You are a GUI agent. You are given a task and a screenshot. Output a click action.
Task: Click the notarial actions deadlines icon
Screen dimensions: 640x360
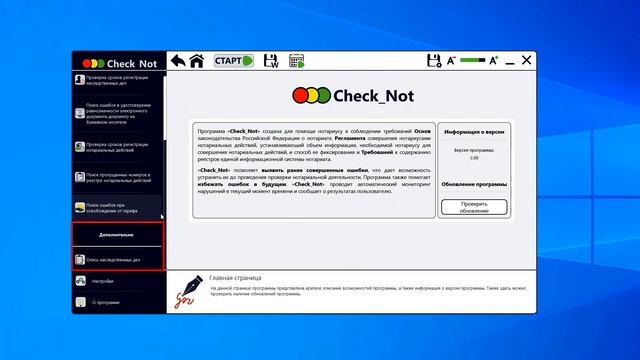coord(80,147)
